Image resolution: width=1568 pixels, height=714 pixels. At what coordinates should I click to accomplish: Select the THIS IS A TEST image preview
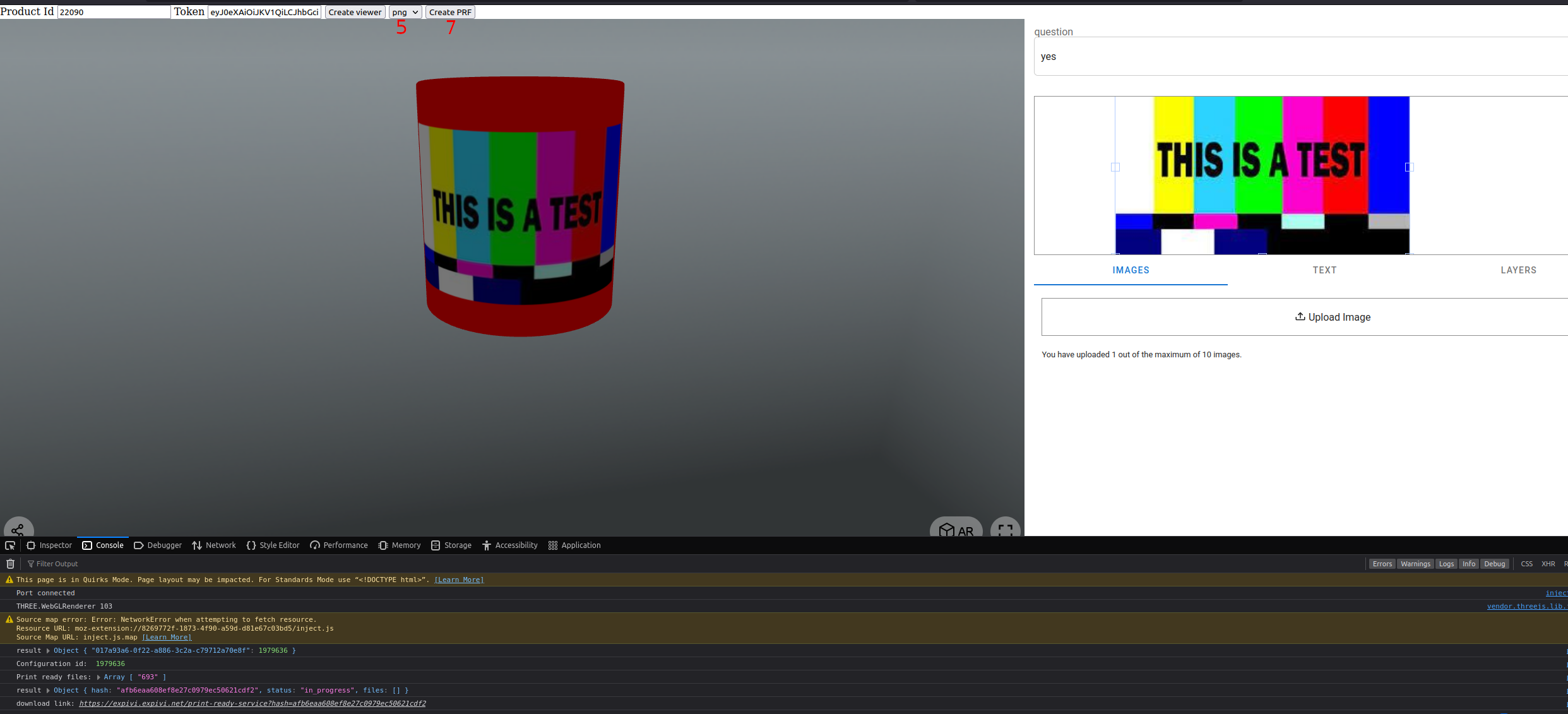coord(1262,176)
